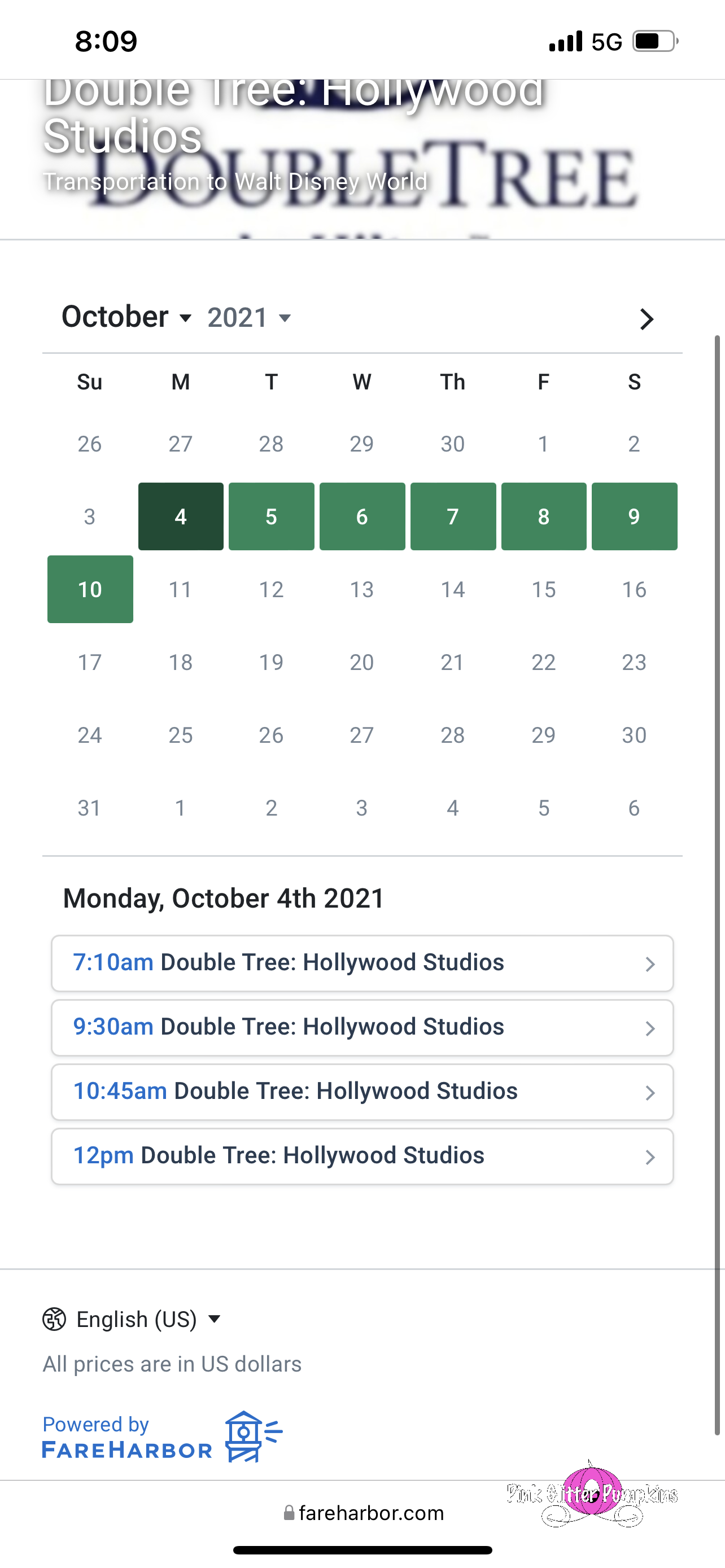Image resolution: width=725 pixels, height=1568 pixels.
Task: Tap the chevron on the 12pm row
Action: 650,1157
